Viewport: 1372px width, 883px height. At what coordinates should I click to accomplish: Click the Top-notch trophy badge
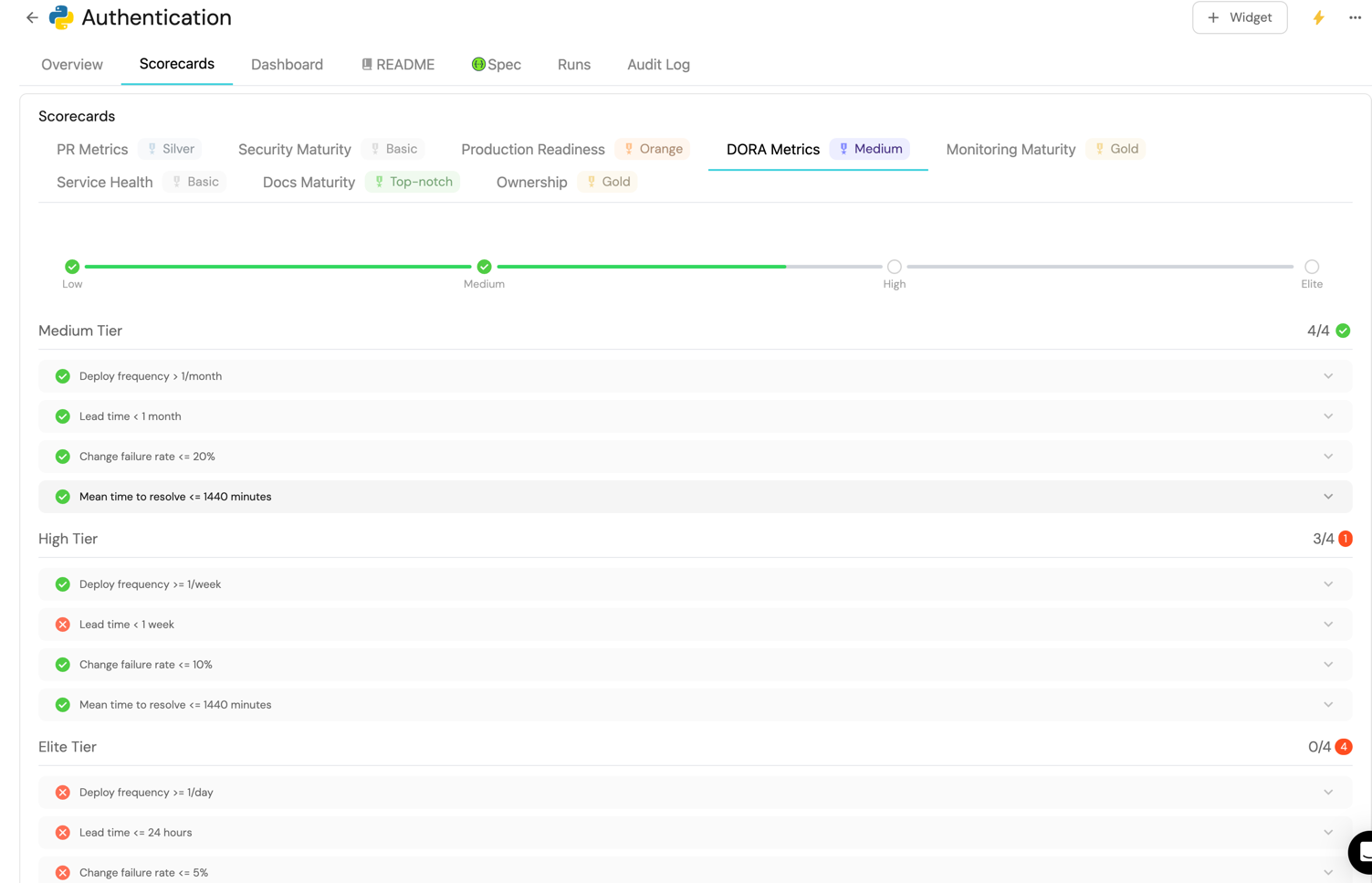413,182
